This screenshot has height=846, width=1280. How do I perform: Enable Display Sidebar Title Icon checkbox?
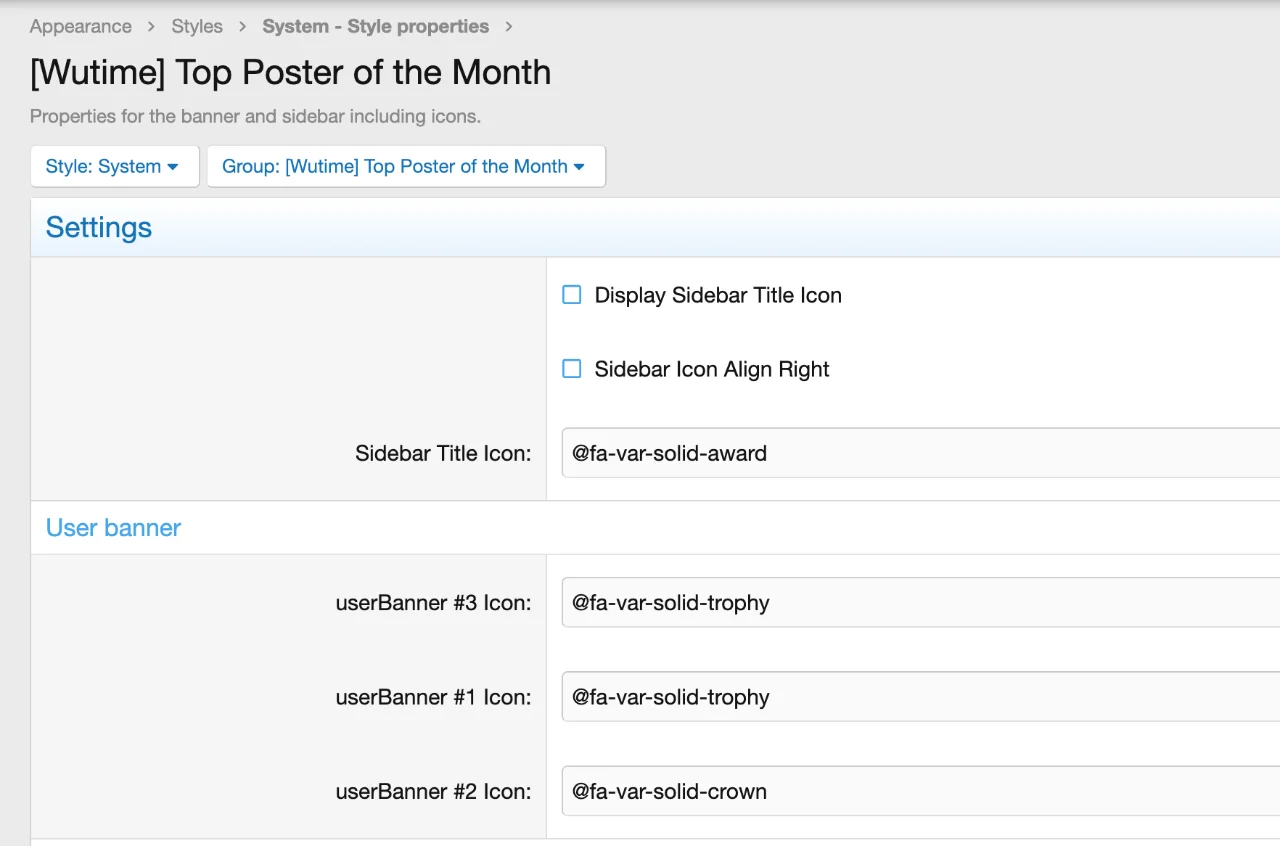[572, 295]
